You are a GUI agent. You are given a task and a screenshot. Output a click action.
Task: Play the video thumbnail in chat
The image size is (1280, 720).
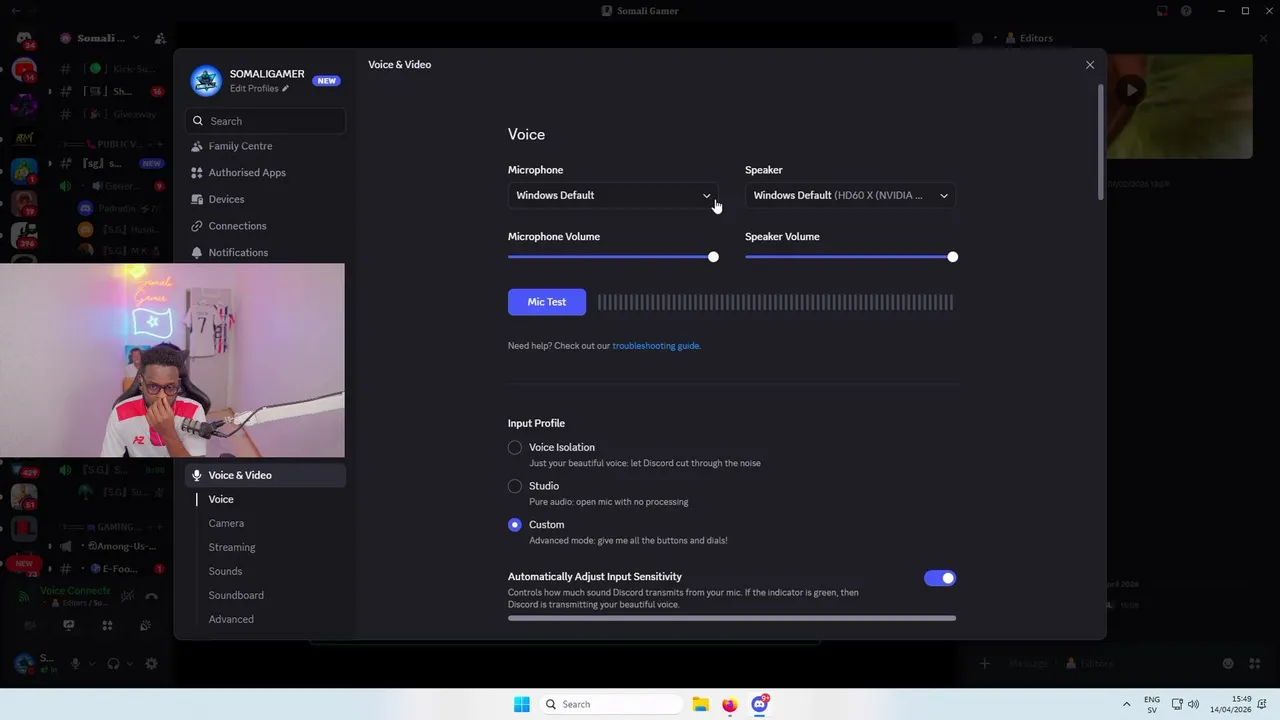(x=1131, y=90)
